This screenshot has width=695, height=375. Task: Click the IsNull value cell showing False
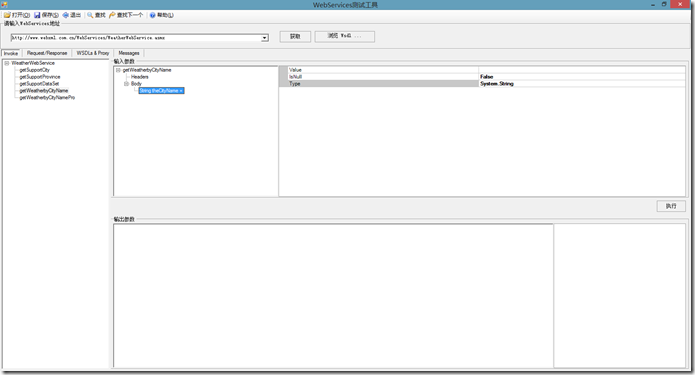click(x=582, y=77)
